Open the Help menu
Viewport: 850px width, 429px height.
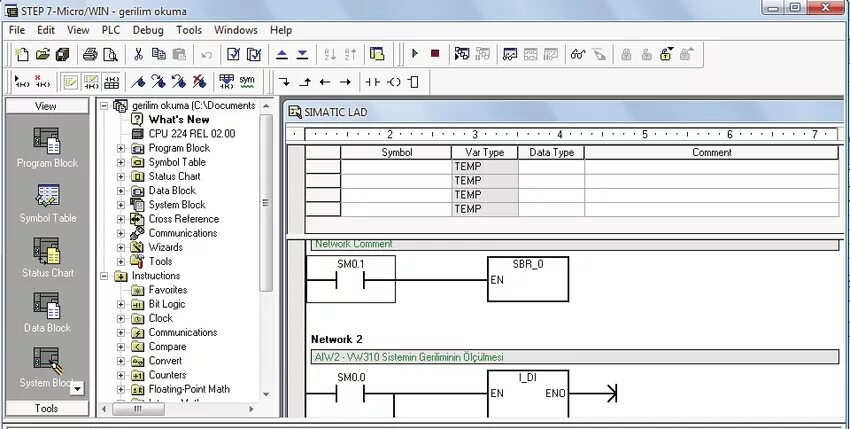[x=281, y=30]
